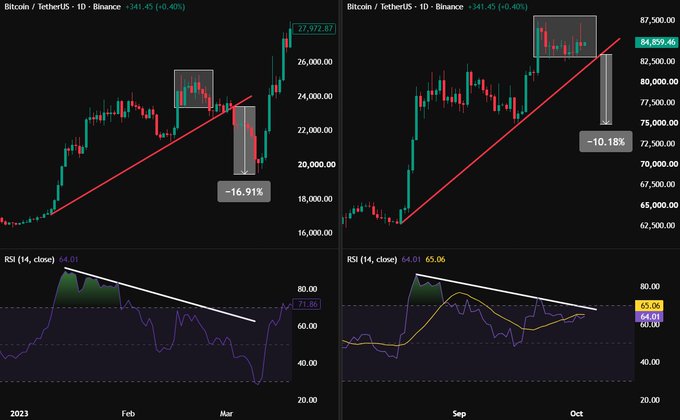Click the 77,500.00 price axis label

point(657,102)
